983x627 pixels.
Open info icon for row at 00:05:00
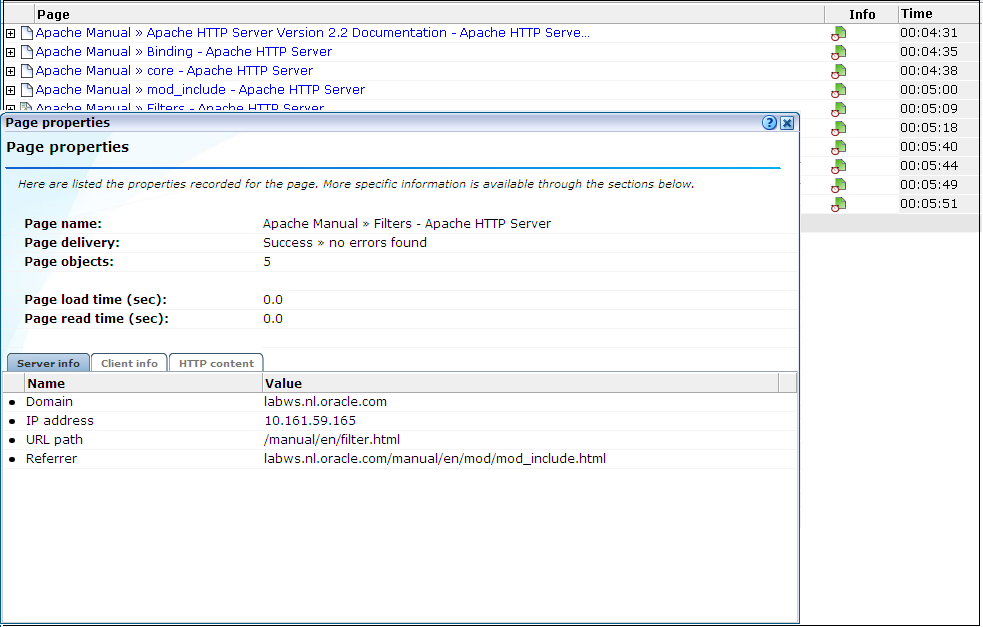point(839,90)
